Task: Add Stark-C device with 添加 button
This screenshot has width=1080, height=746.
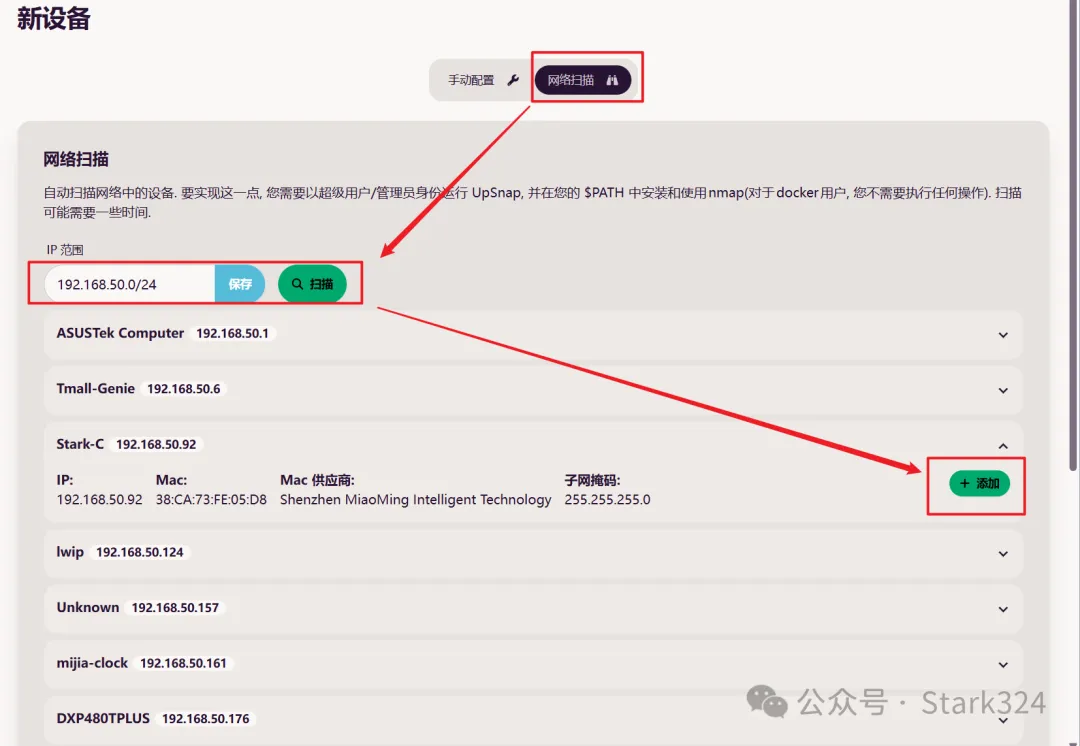Action: [979, 484]
